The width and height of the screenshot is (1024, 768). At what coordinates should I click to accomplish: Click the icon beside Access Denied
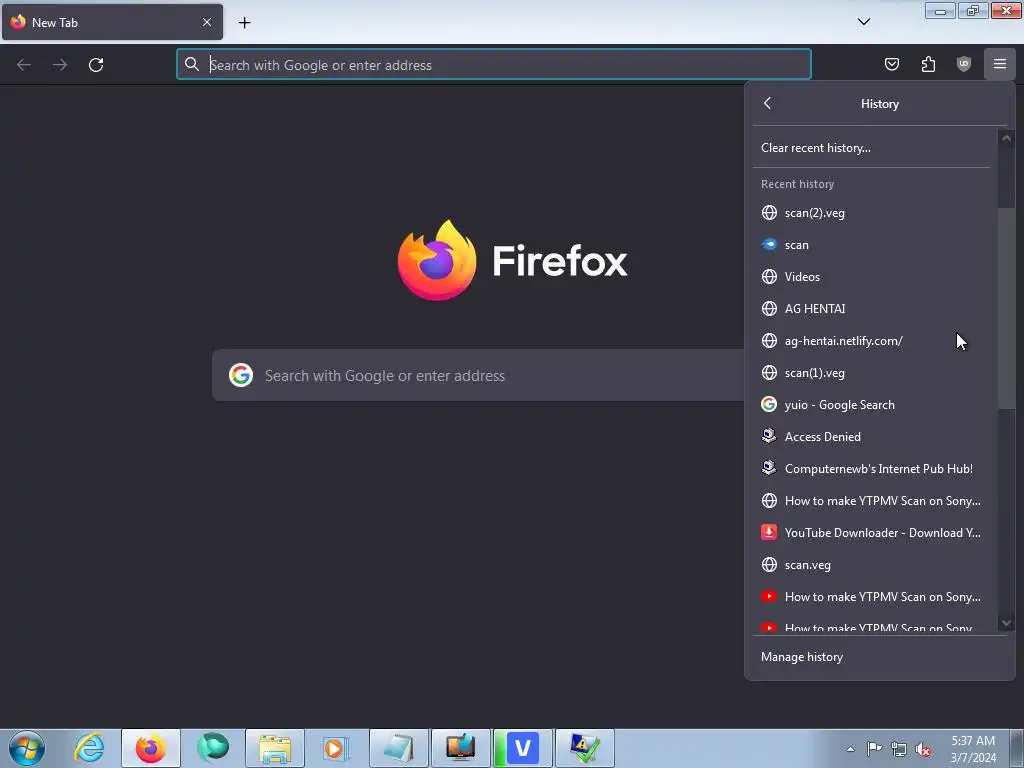click(x=769, y=436)
